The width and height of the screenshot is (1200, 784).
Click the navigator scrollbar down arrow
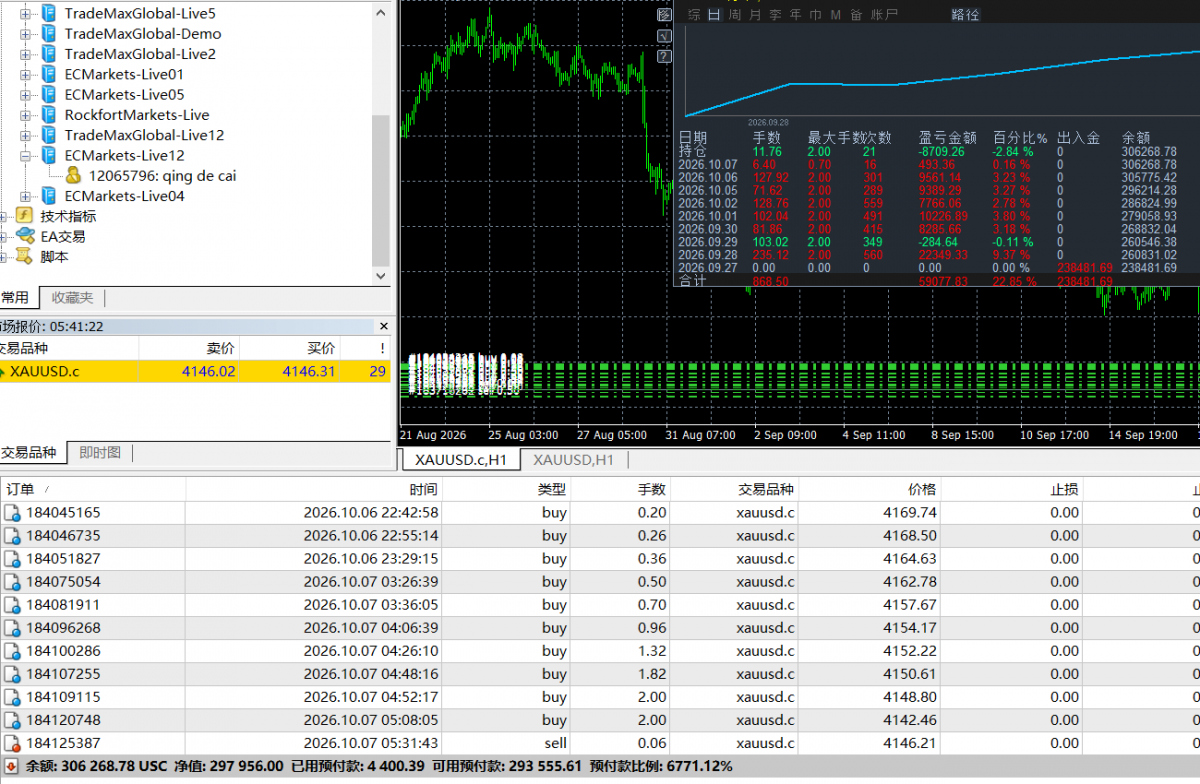tap(380, 275)
